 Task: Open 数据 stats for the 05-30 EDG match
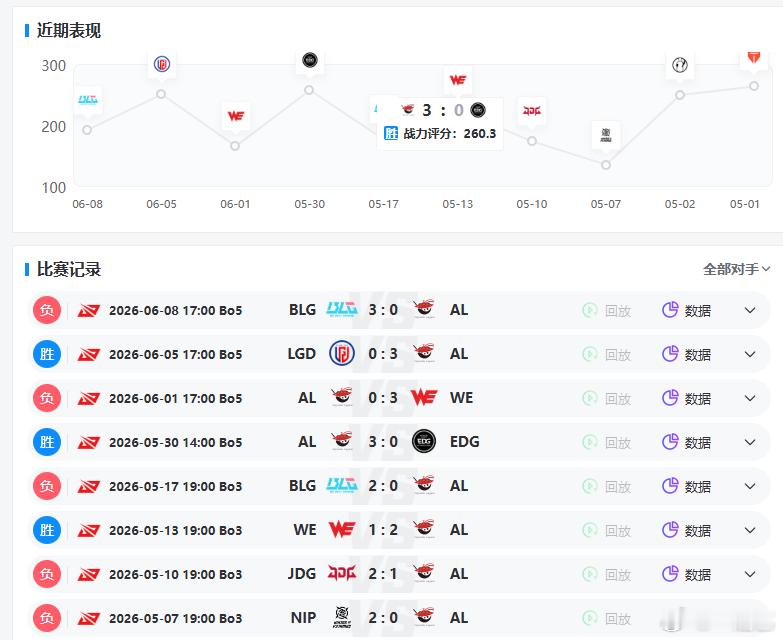pos(687,442)
